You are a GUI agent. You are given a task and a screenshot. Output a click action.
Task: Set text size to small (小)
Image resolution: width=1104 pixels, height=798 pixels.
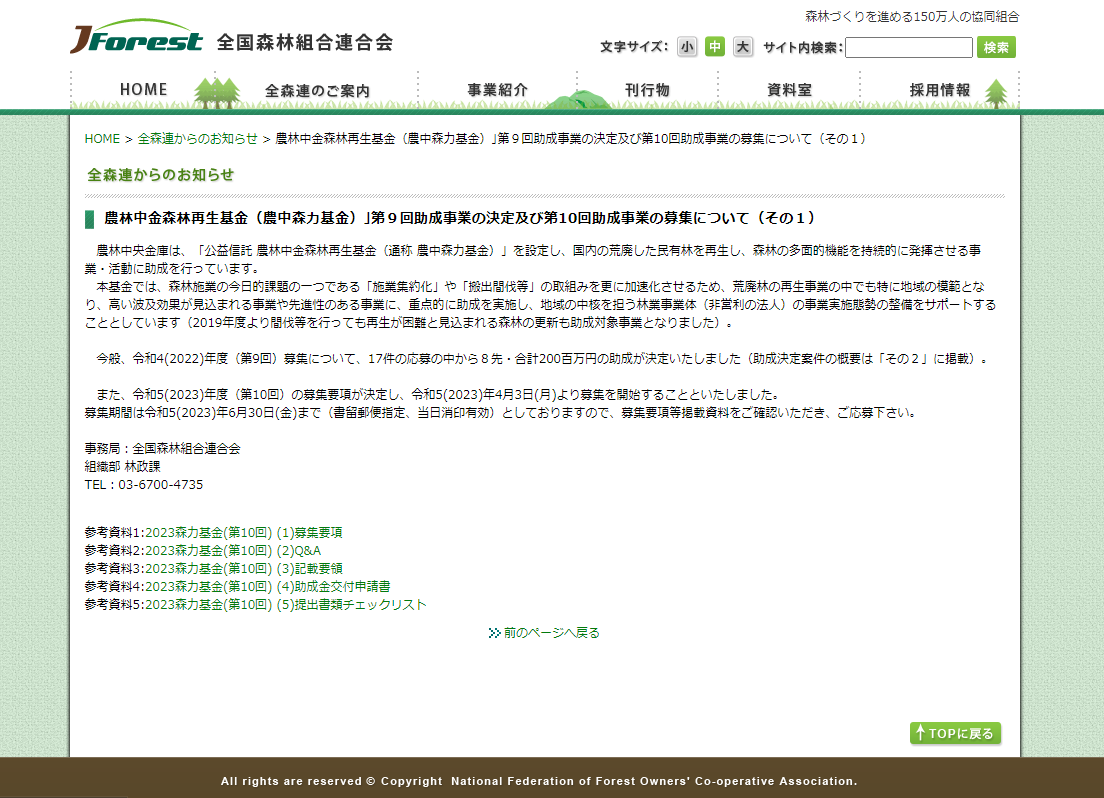[x=687, y=47]
